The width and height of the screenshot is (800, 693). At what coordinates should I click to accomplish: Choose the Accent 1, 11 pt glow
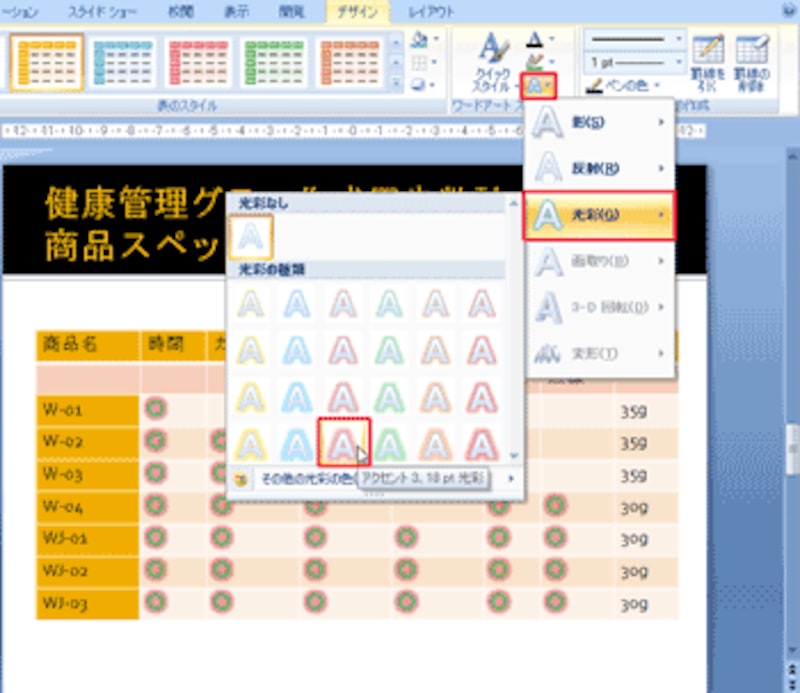[251, 397]
